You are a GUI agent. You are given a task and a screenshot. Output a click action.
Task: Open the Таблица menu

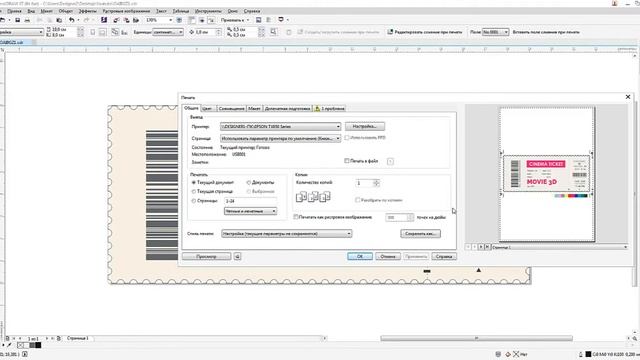[x=180, y=11]
